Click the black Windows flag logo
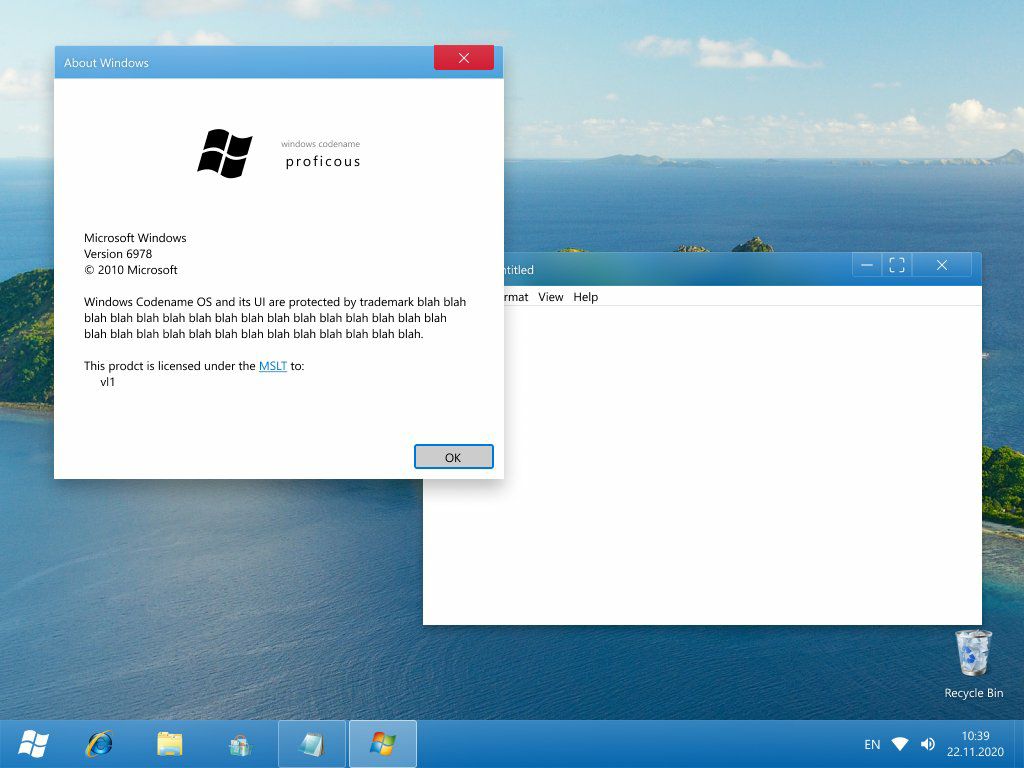The width and height of the screenshot is (1024, 768). click(x=225, y=153)
